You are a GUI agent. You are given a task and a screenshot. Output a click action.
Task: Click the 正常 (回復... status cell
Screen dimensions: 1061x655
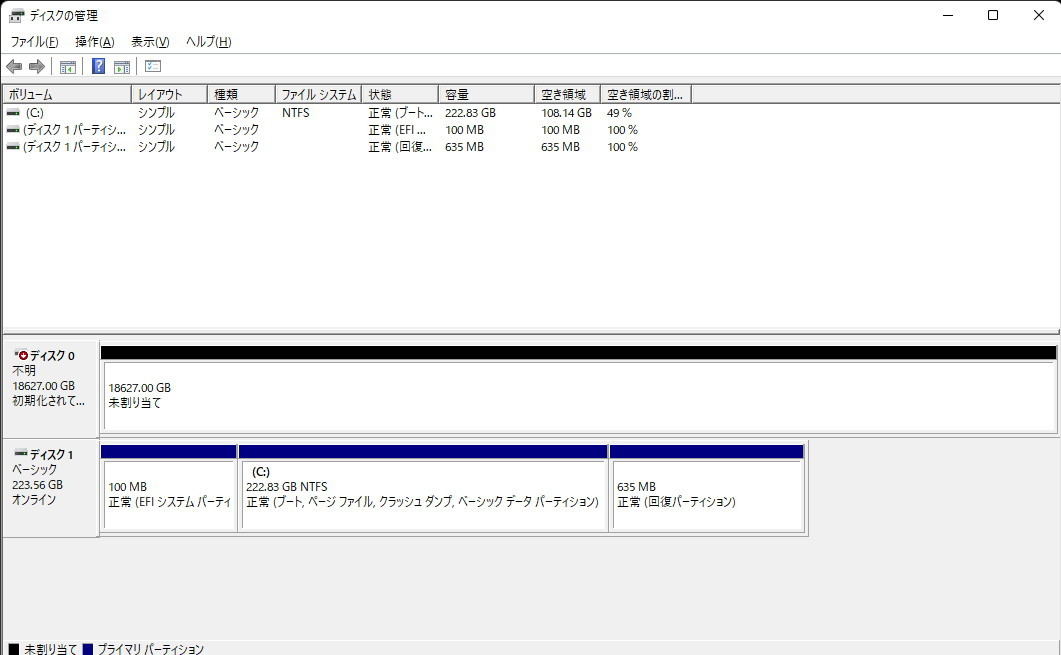click(400, 147)
